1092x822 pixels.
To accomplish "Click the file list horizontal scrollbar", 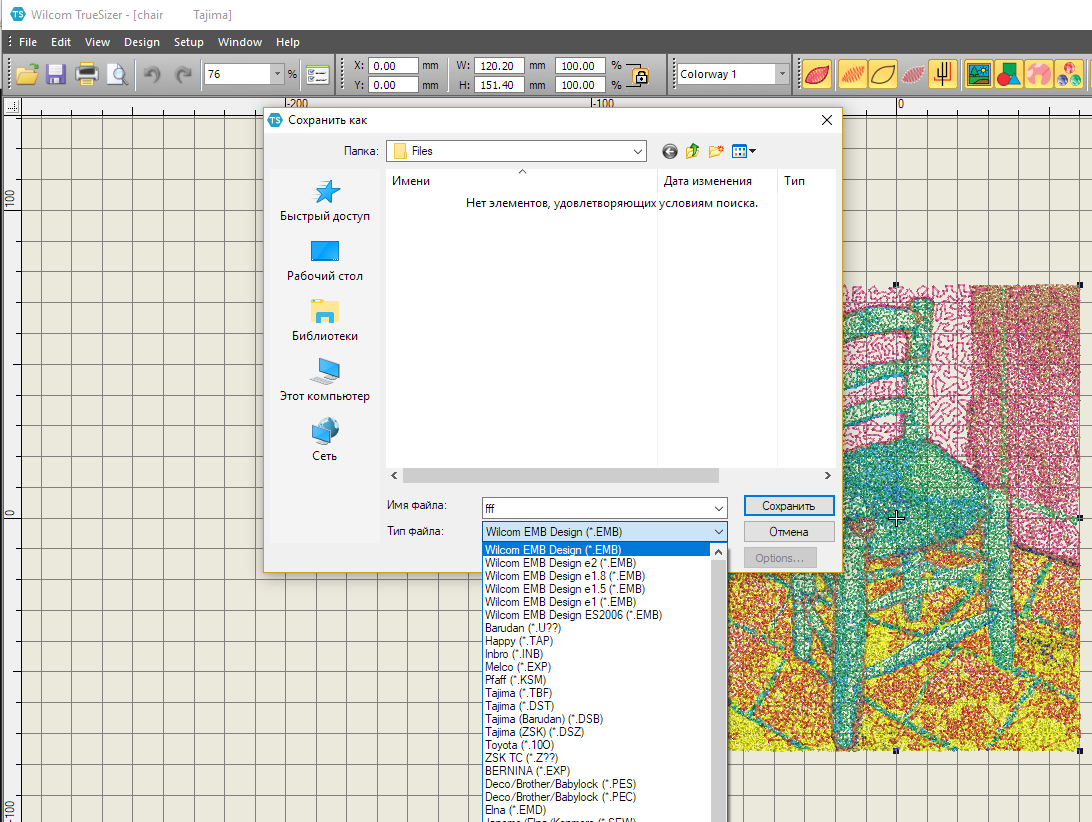I will [560, 476].
